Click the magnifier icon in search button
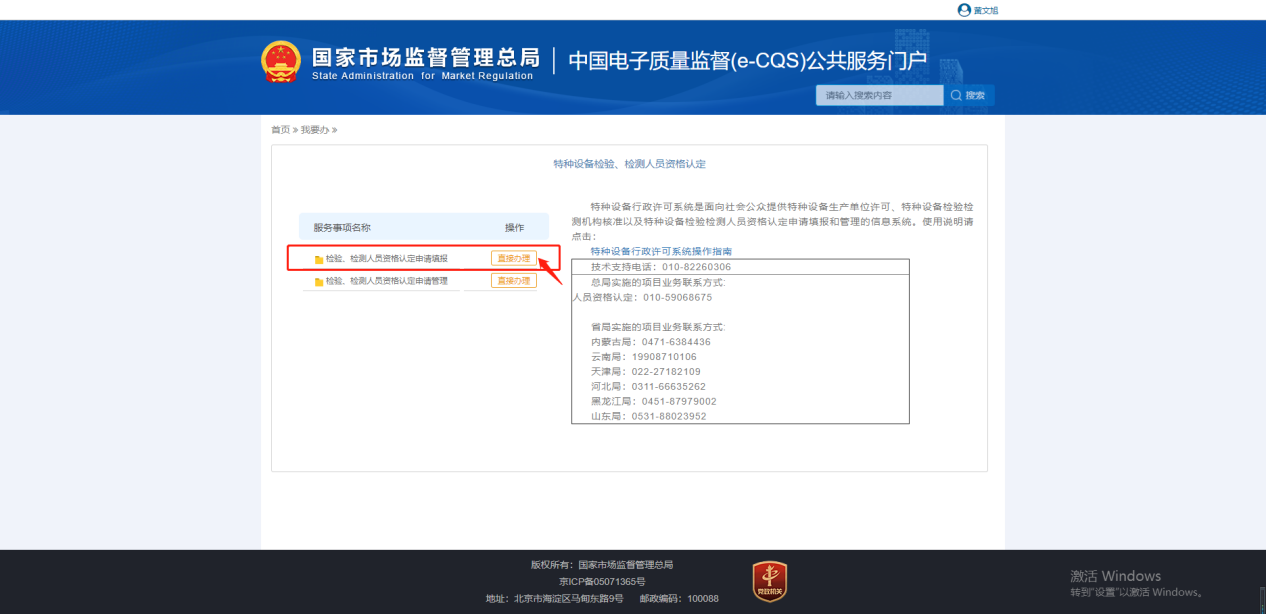 [956, 96]
